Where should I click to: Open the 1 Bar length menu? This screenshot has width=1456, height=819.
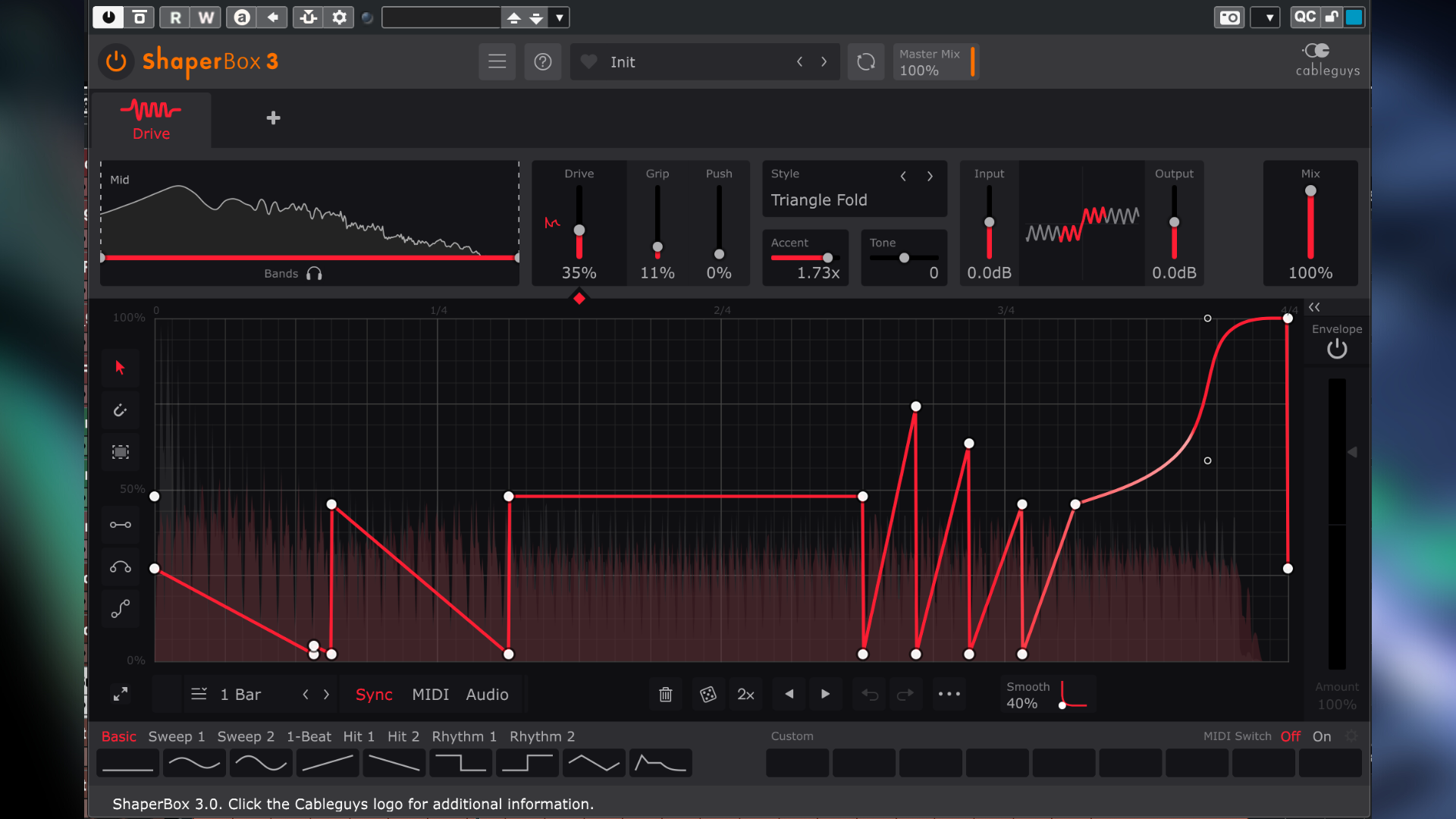[240, 695]
